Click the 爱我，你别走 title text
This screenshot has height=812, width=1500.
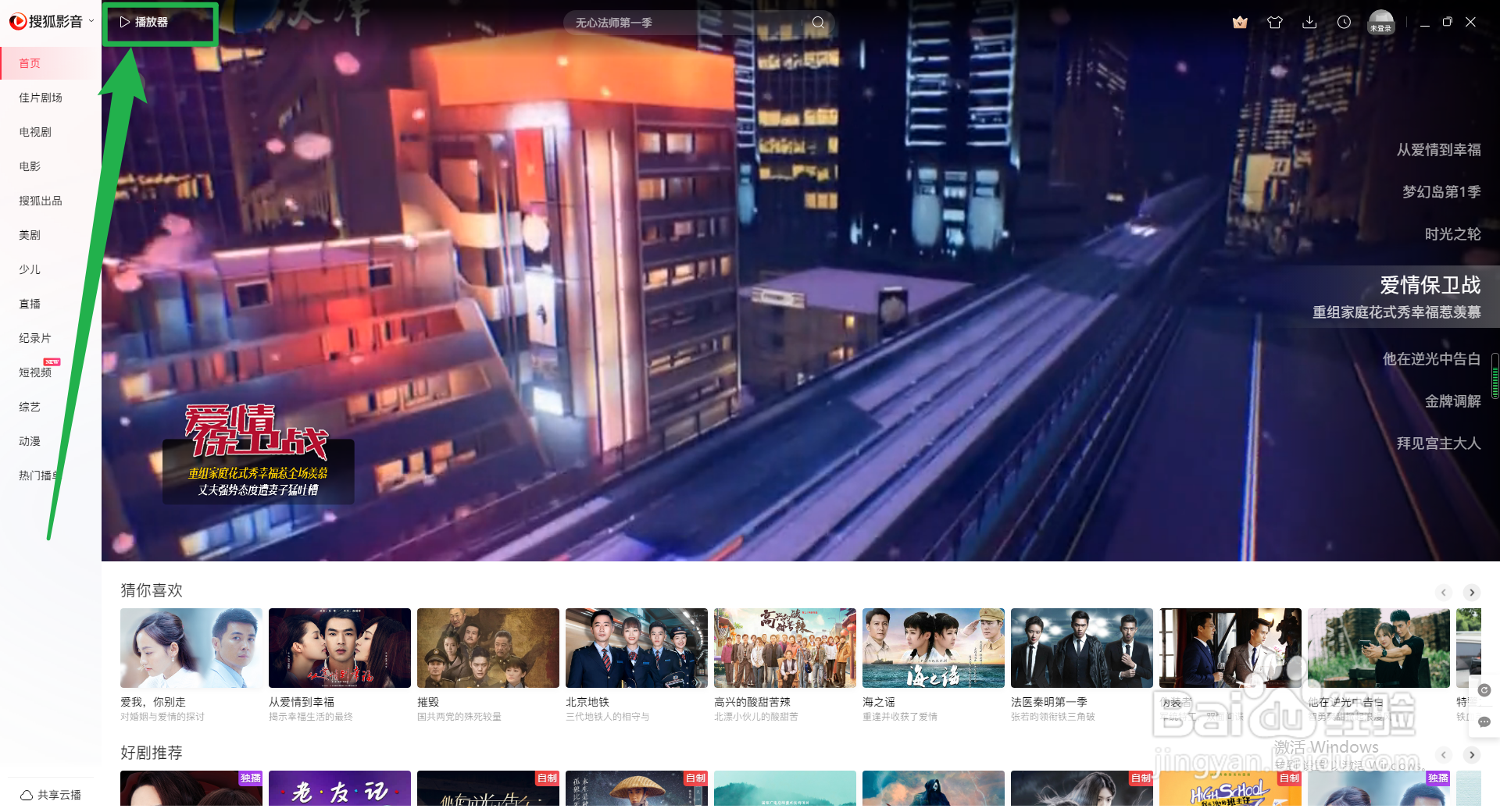coord(153,702)
